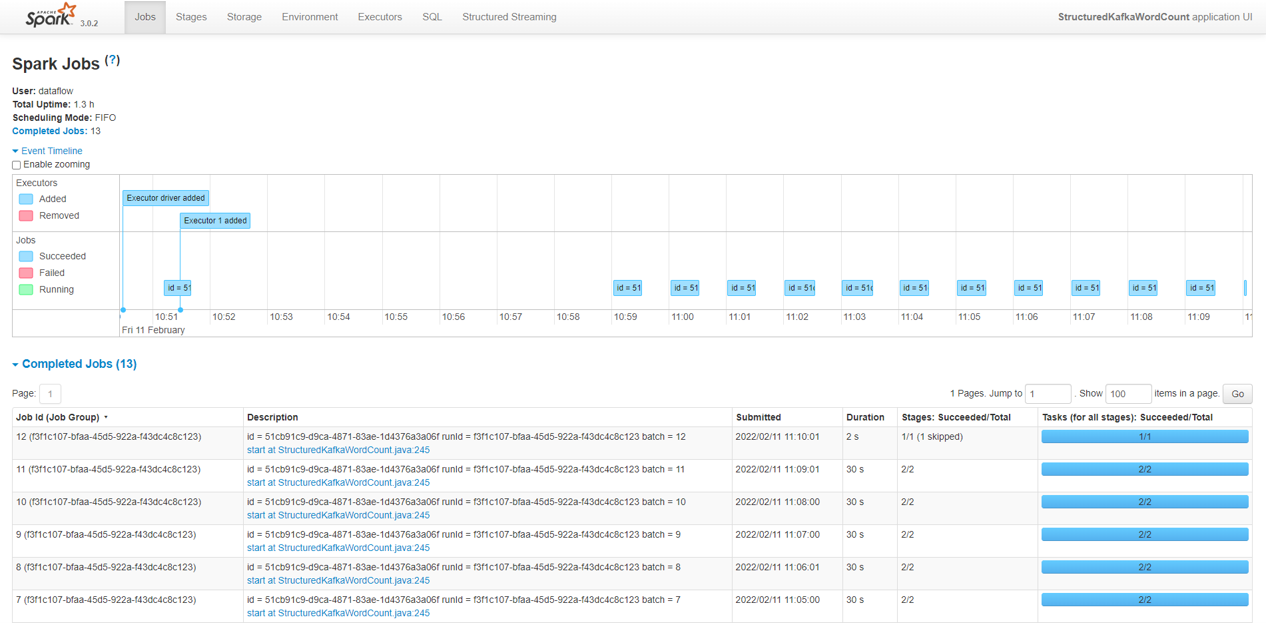Viewport: 1266px width, 623px height.
Task: Open the Executors tab
Action: point(379,17)
